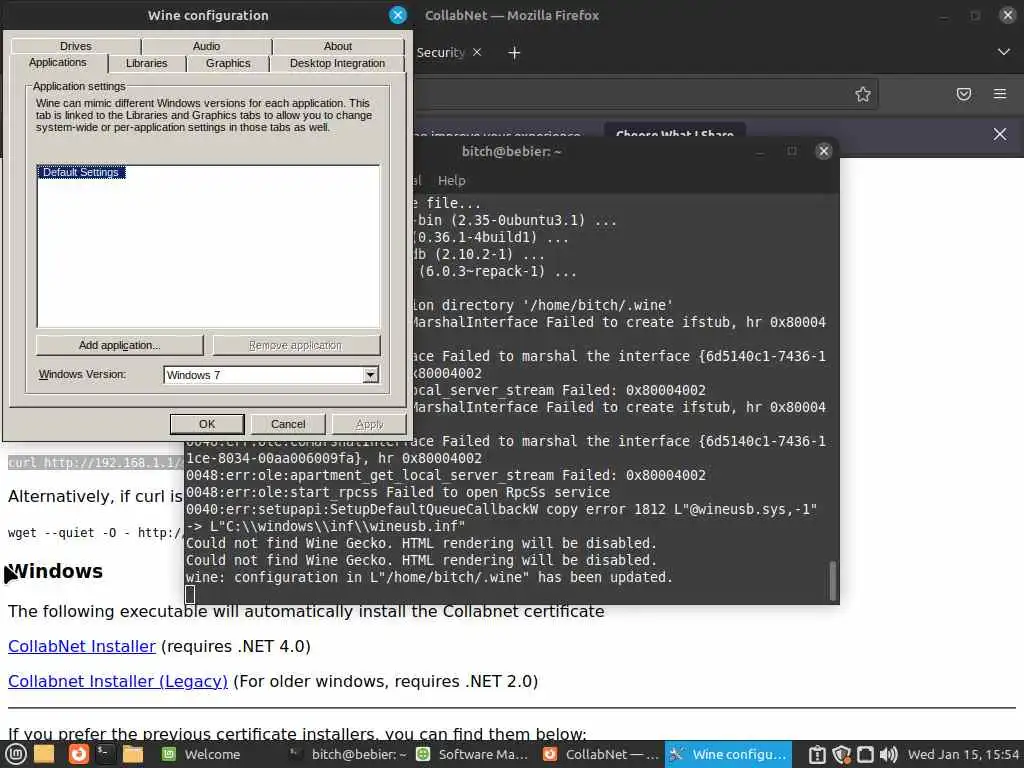This screenshot has width=1024, height=768.
Task: Click the Add application button
Action: [x=120, y=345]
